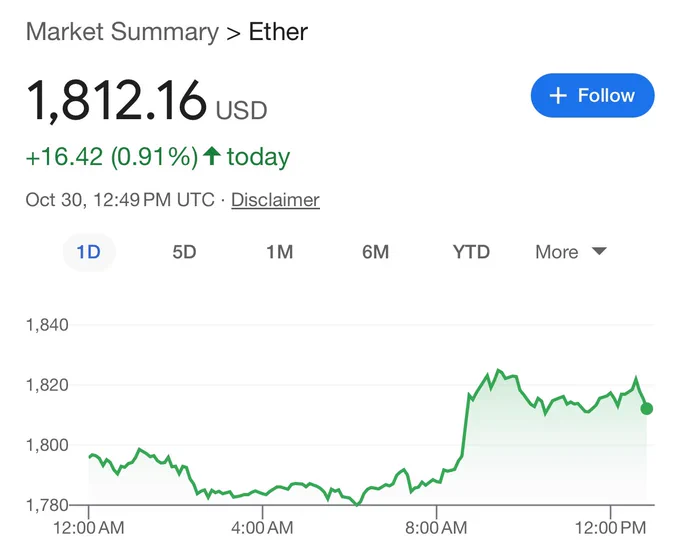Open the Disclaimer link

point(275,200)
